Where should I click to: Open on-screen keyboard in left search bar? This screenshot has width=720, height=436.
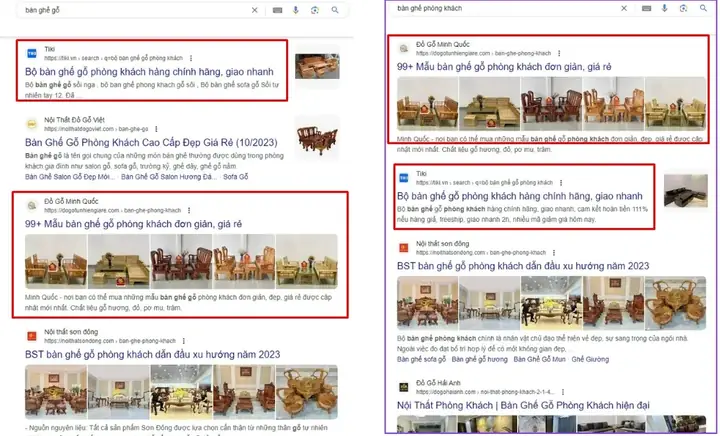(x=276, y=10)
